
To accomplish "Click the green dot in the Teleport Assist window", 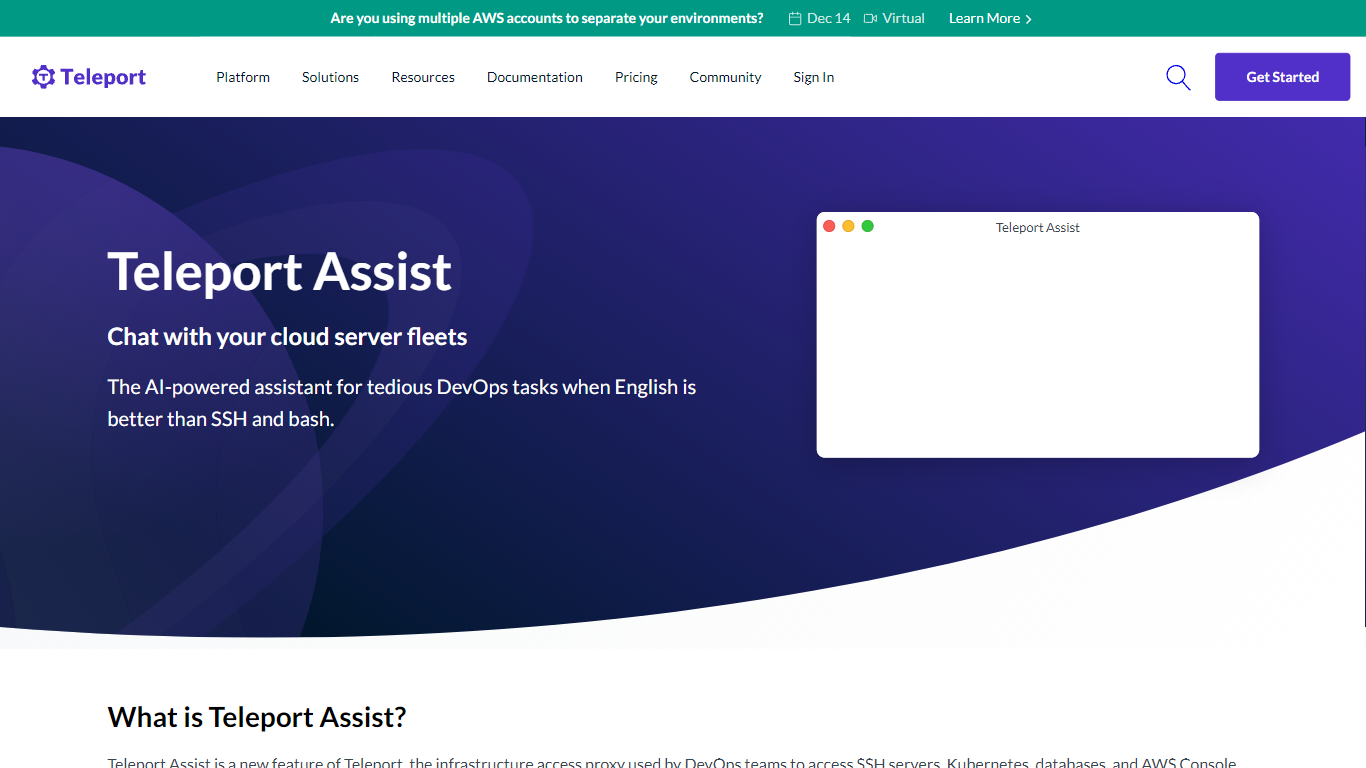I will 868,226.
